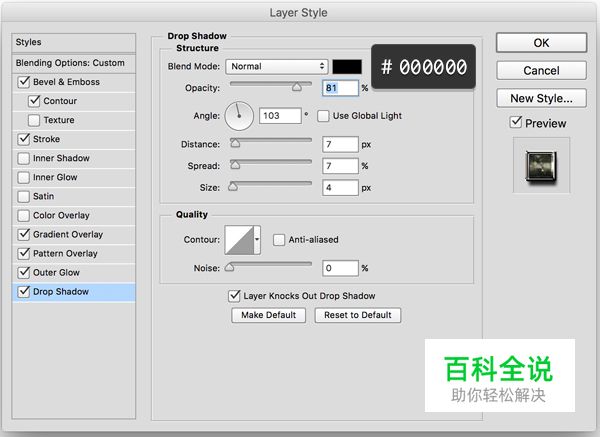Image resolution: width=600 pixels, height=437 pixels.
Task: Enable the Satin checkbox
Action: tap(24, 196)
